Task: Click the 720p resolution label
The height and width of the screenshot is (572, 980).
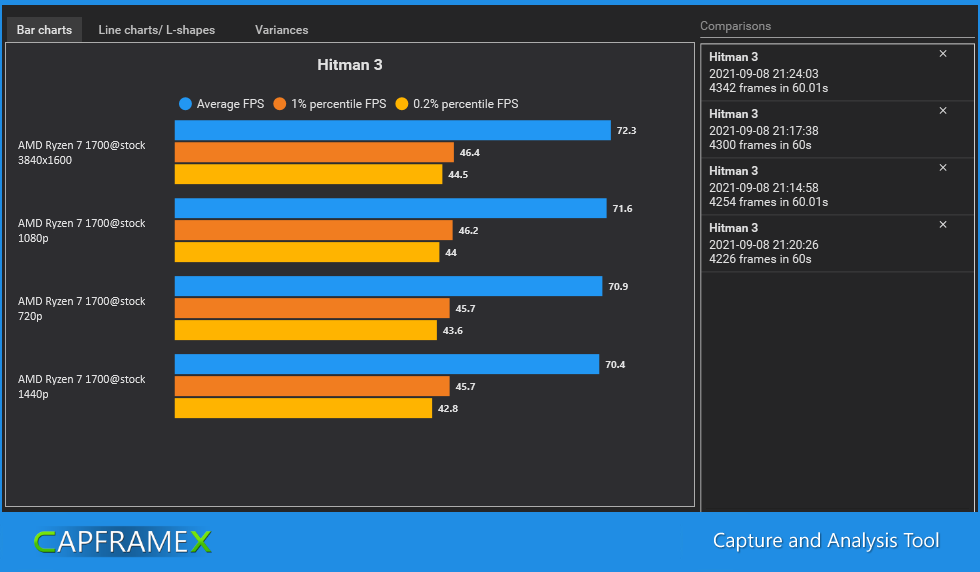Action: 30,316
